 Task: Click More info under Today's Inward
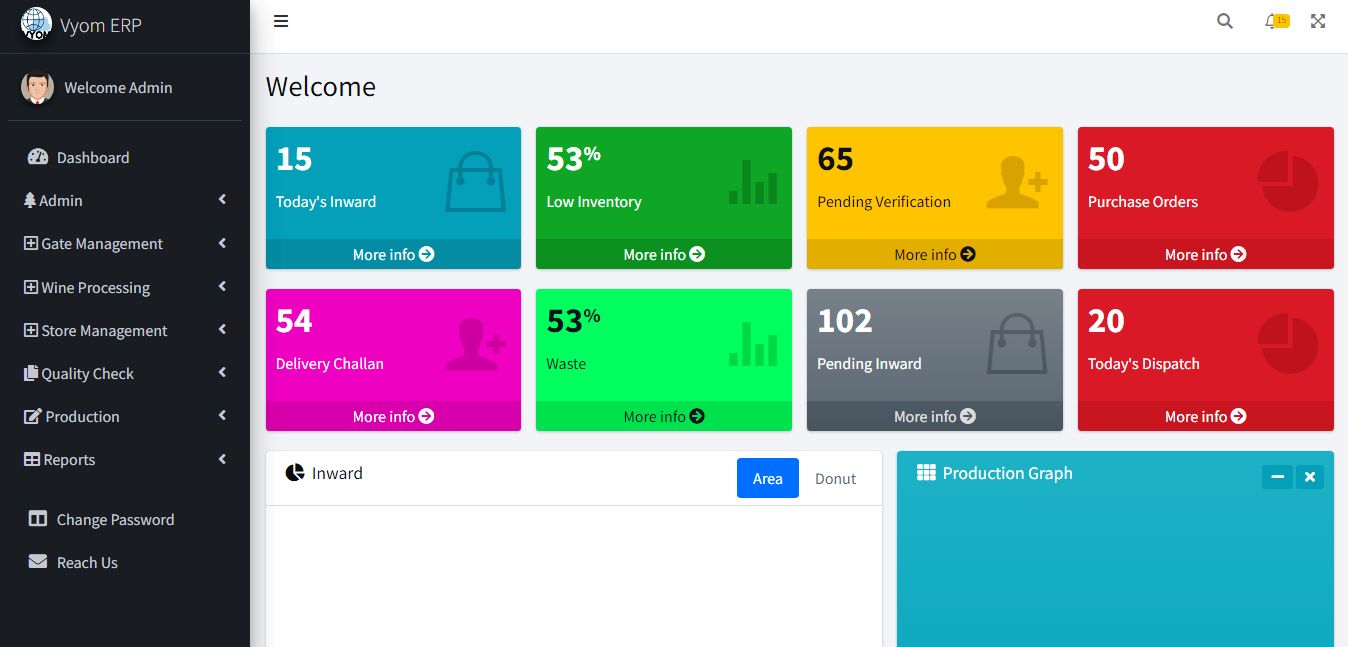point(393,255)
